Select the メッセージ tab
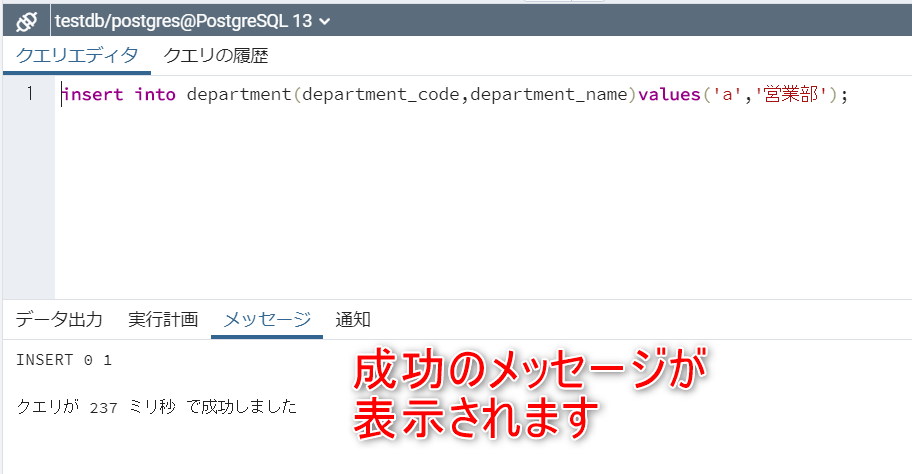The height and width of the screenshot is (474, 912). (x=267, y=319)
